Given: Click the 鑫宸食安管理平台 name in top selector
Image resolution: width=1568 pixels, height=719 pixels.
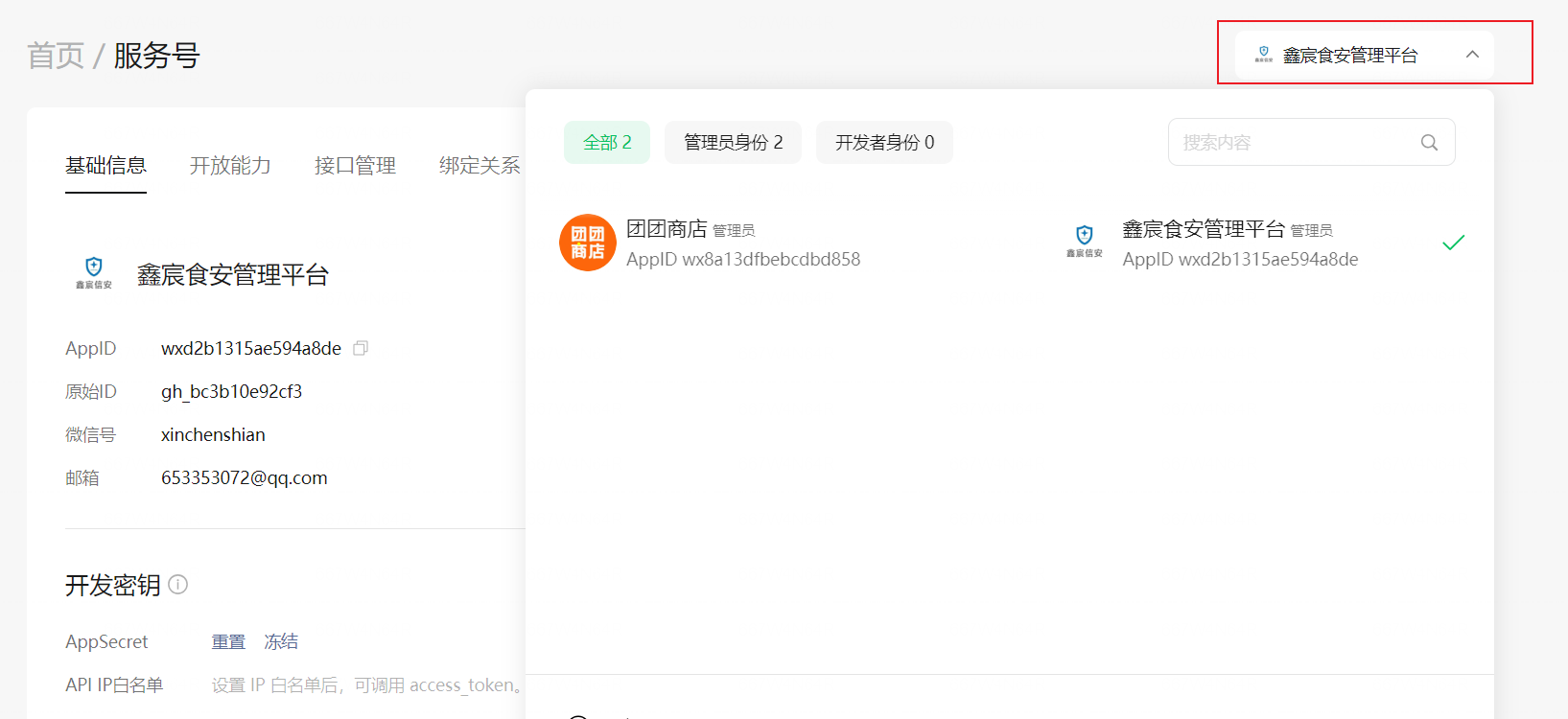Looking at the screenshot, I should 1349,56.
